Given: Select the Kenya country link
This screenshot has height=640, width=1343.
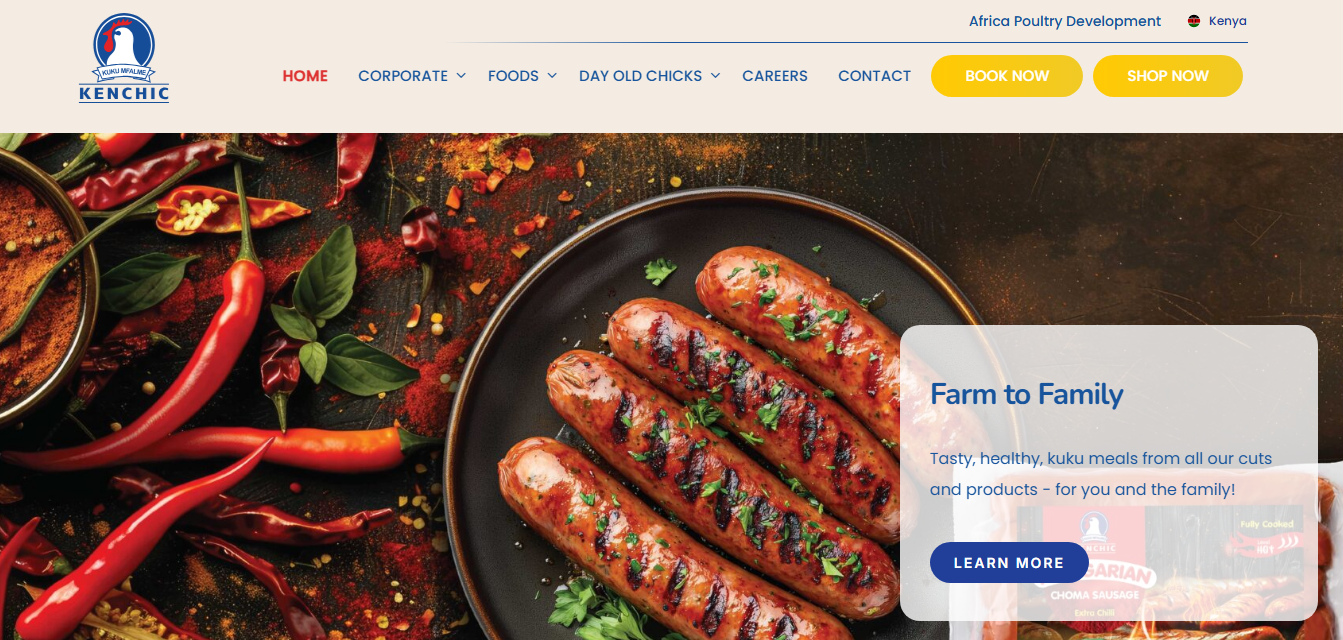Looking at the screenshot, I should coord(1228,21).
